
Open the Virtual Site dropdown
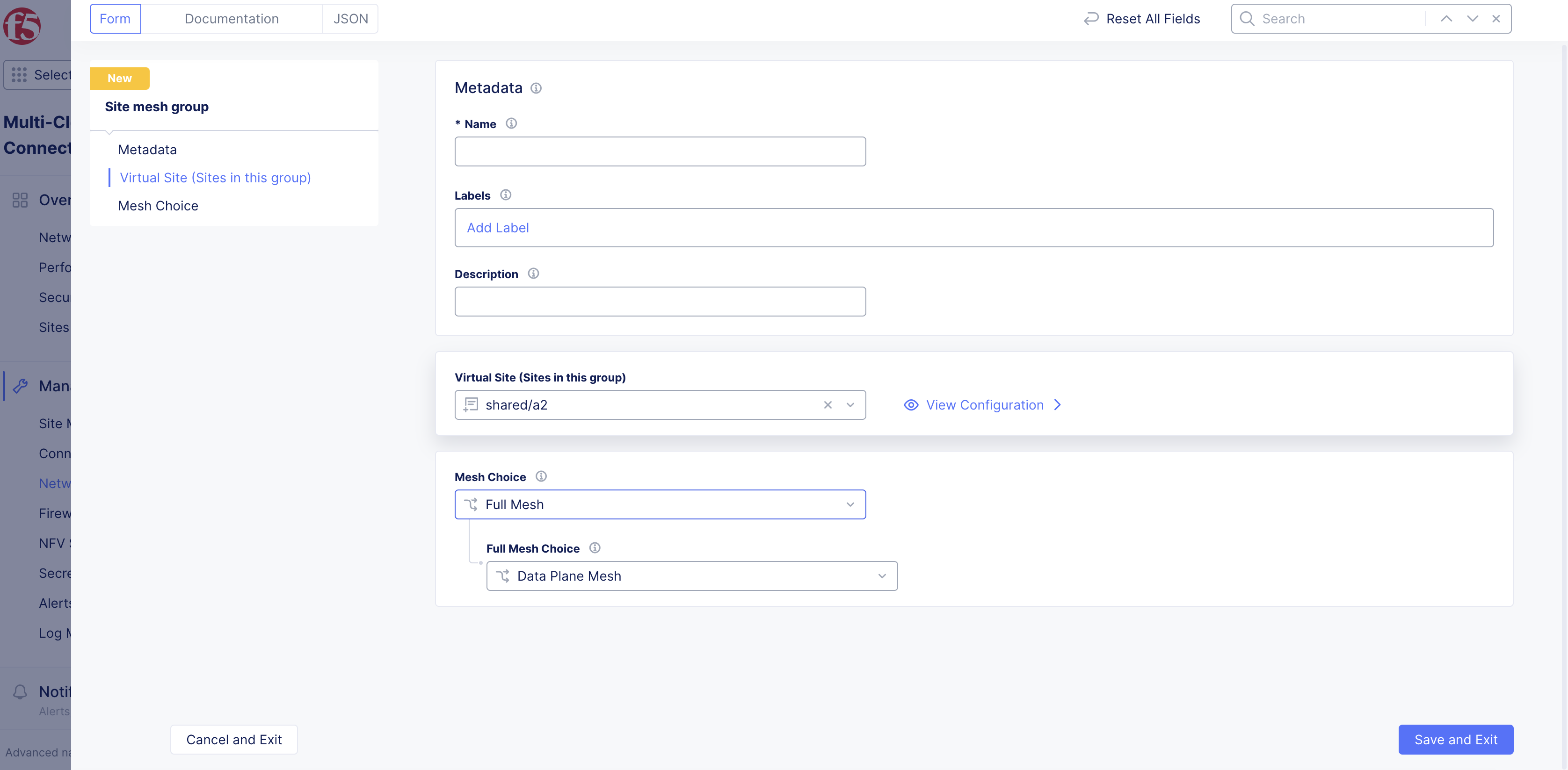pyautogui.click(x=850, y=405)
